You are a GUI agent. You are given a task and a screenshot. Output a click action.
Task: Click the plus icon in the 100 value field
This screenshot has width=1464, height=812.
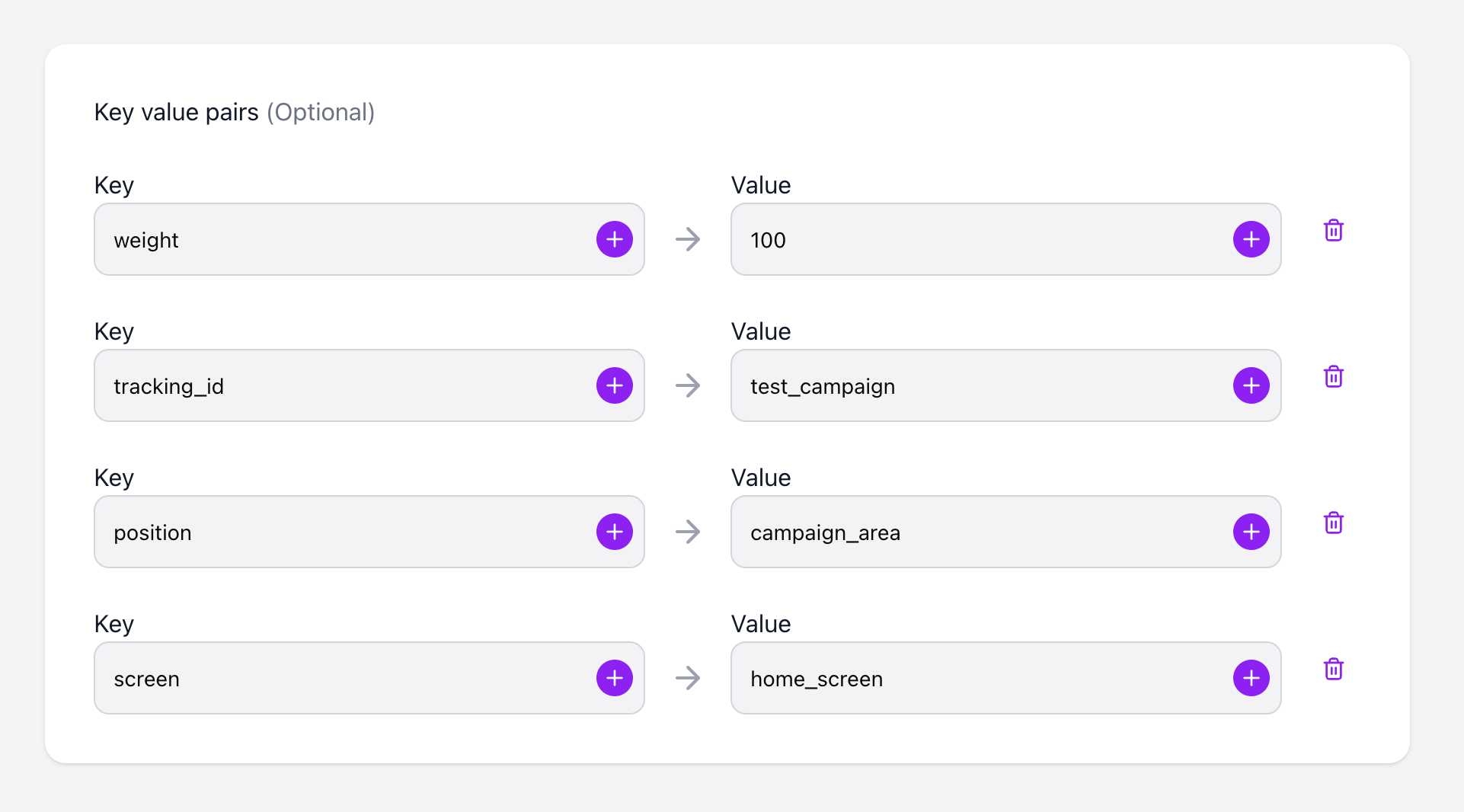pos(1251,239)
